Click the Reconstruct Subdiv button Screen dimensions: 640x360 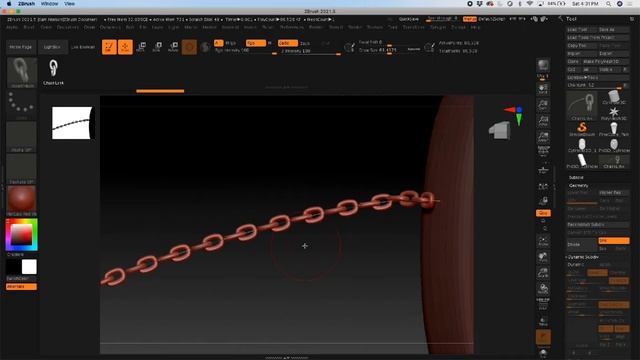pyautogui.click(x=598, y=224)
